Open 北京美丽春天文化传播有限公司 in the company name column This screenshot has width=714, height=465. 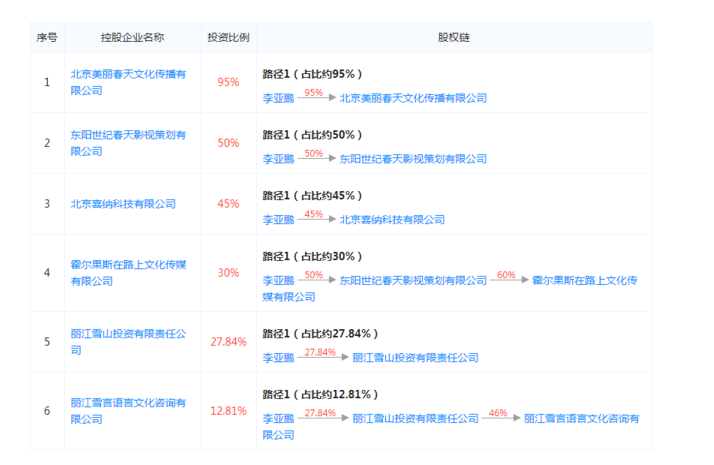tap(128, 74)
